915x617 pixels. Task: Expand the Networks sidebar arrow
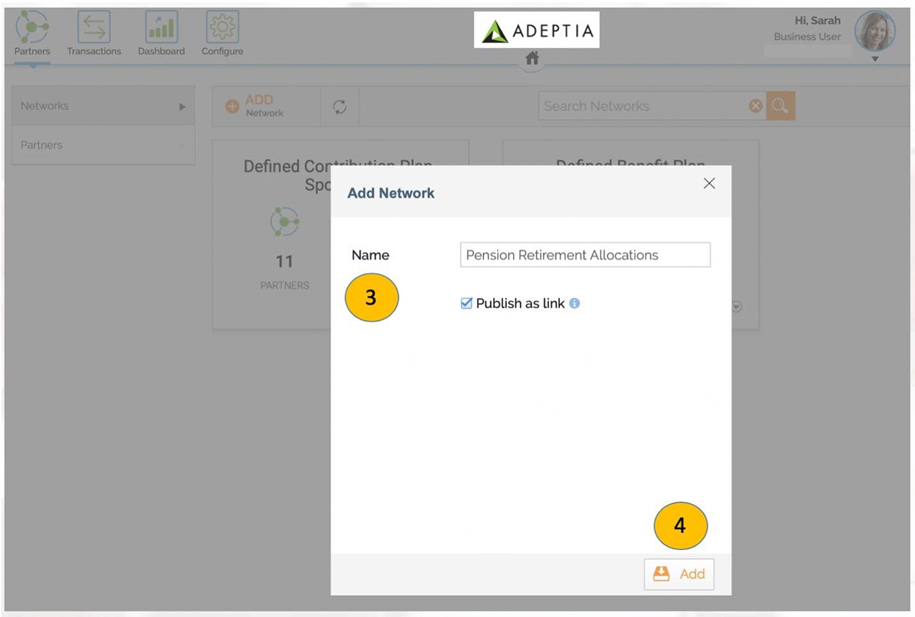[182, 107]
